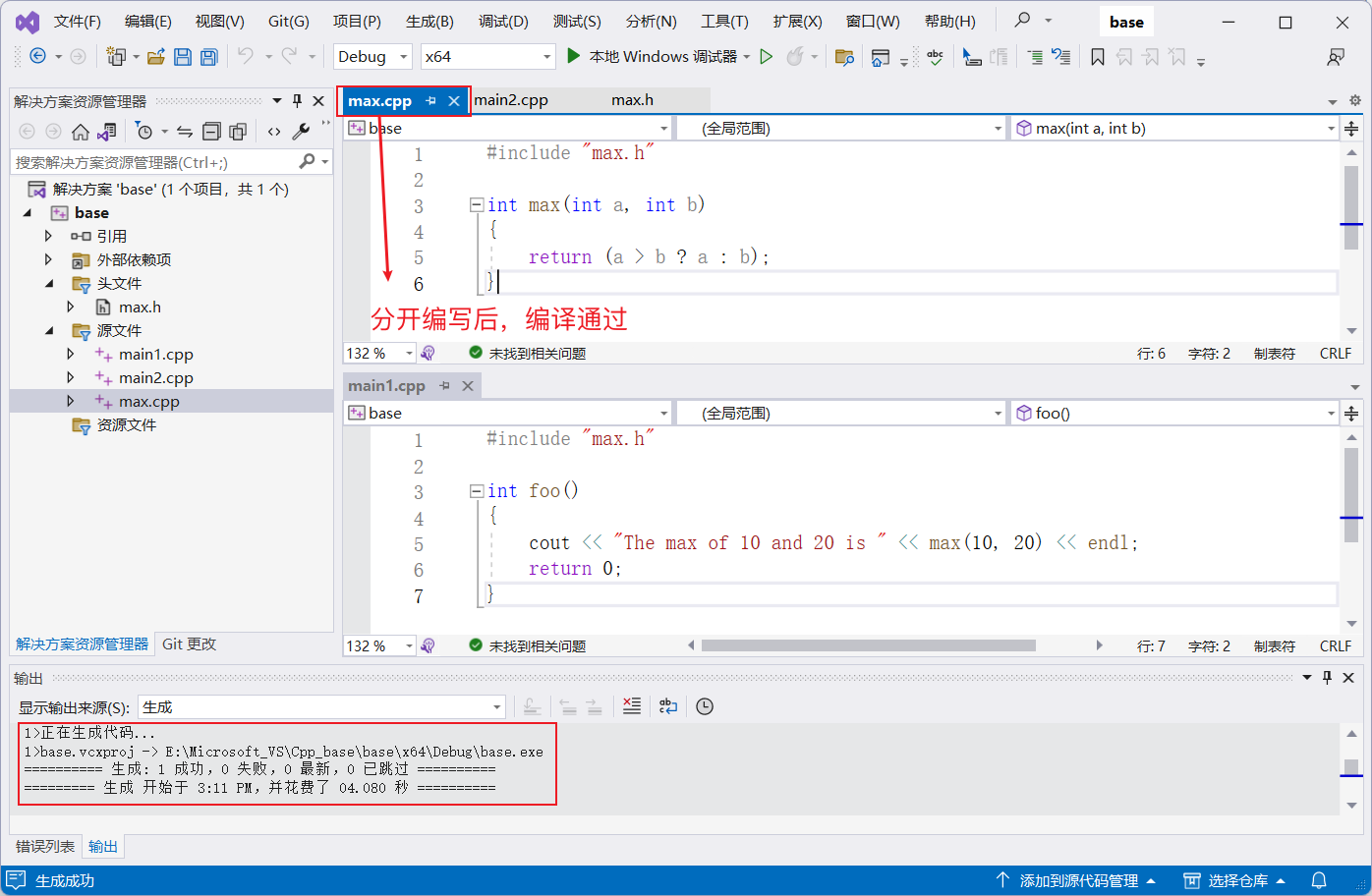Viewport: 1372px width, 896px height.
Task: Collapse the max function code fold
Action: coord(477,204)
